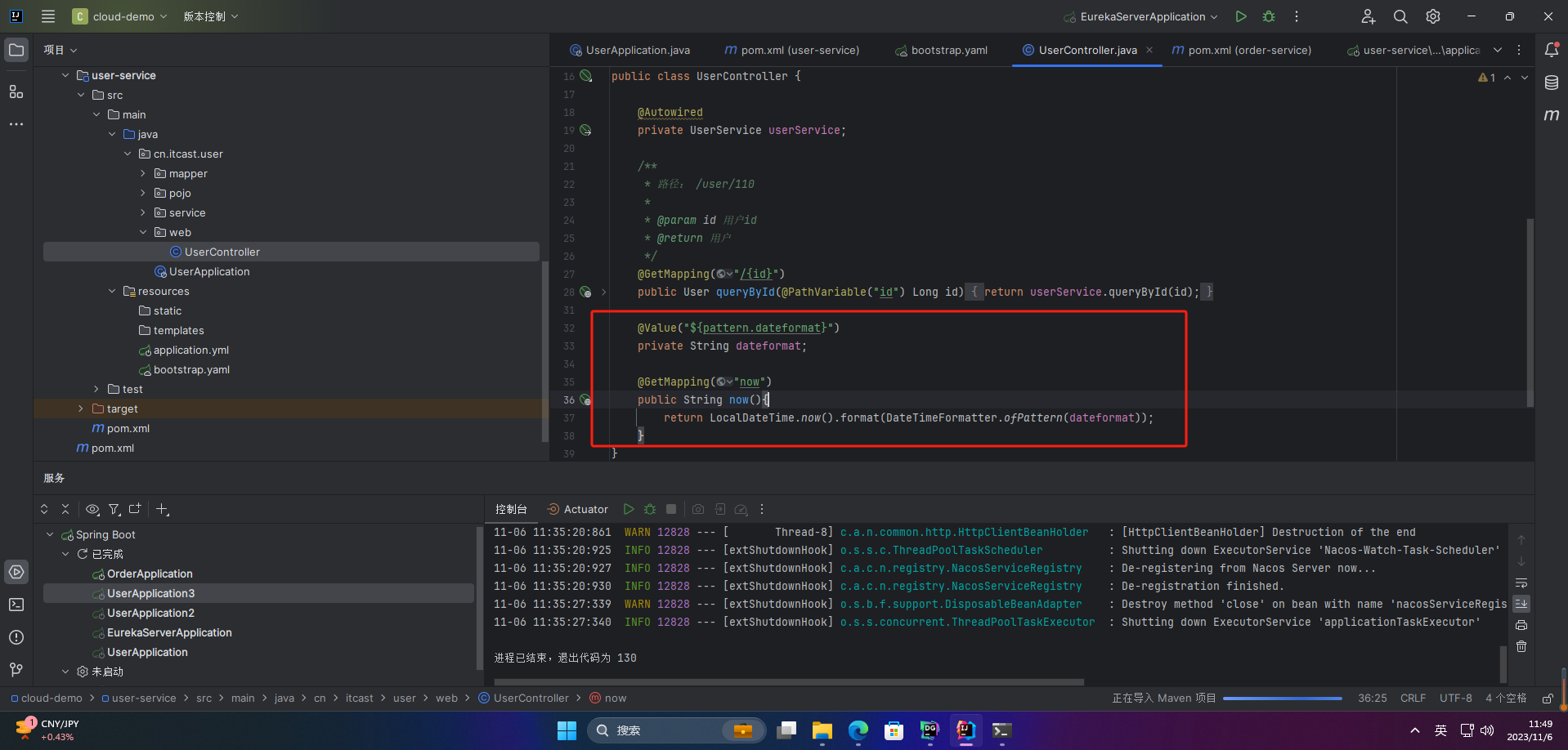1568x750 pixels.
Task: Open the run configuration dropdown
Action: pyautogui.click(x=1142, y=16)
